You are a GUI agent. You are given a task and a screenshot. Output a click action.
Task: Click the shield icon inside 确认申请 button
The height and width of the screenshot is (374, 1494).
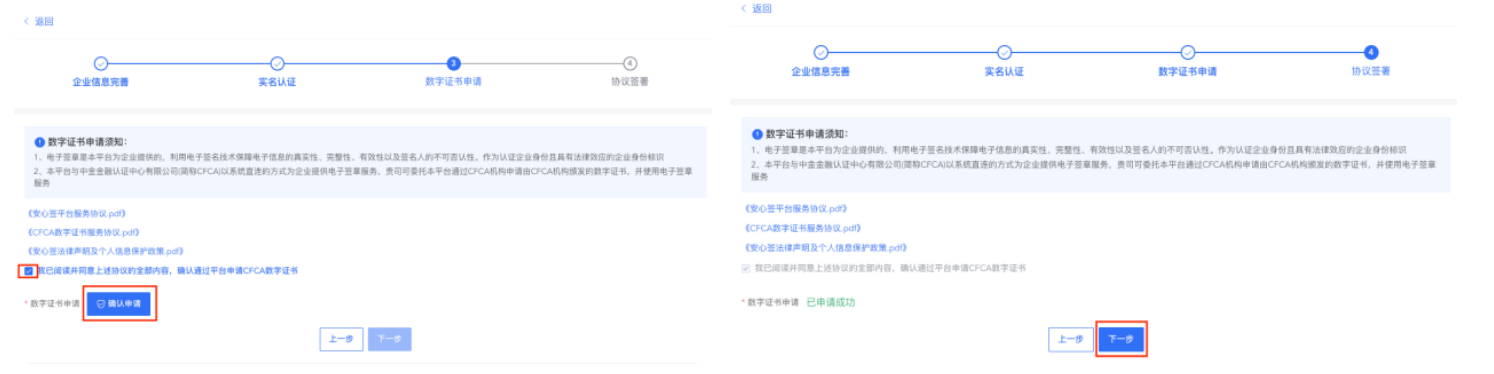click(101, 304)
